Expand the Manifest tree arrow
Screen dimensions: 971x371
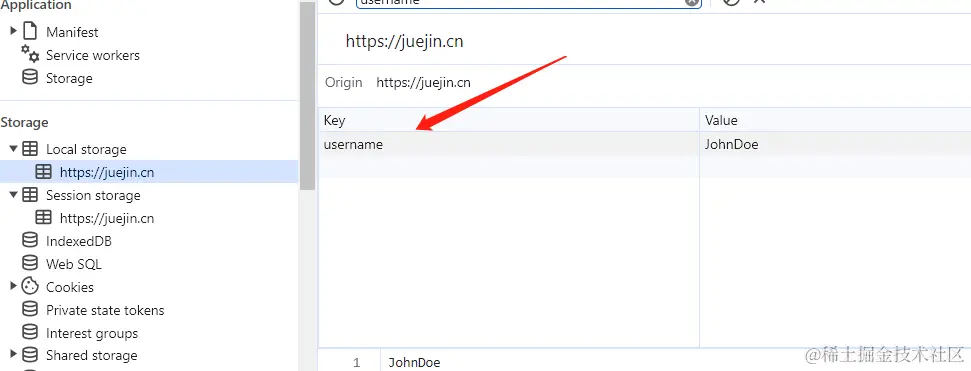[14, 31]
